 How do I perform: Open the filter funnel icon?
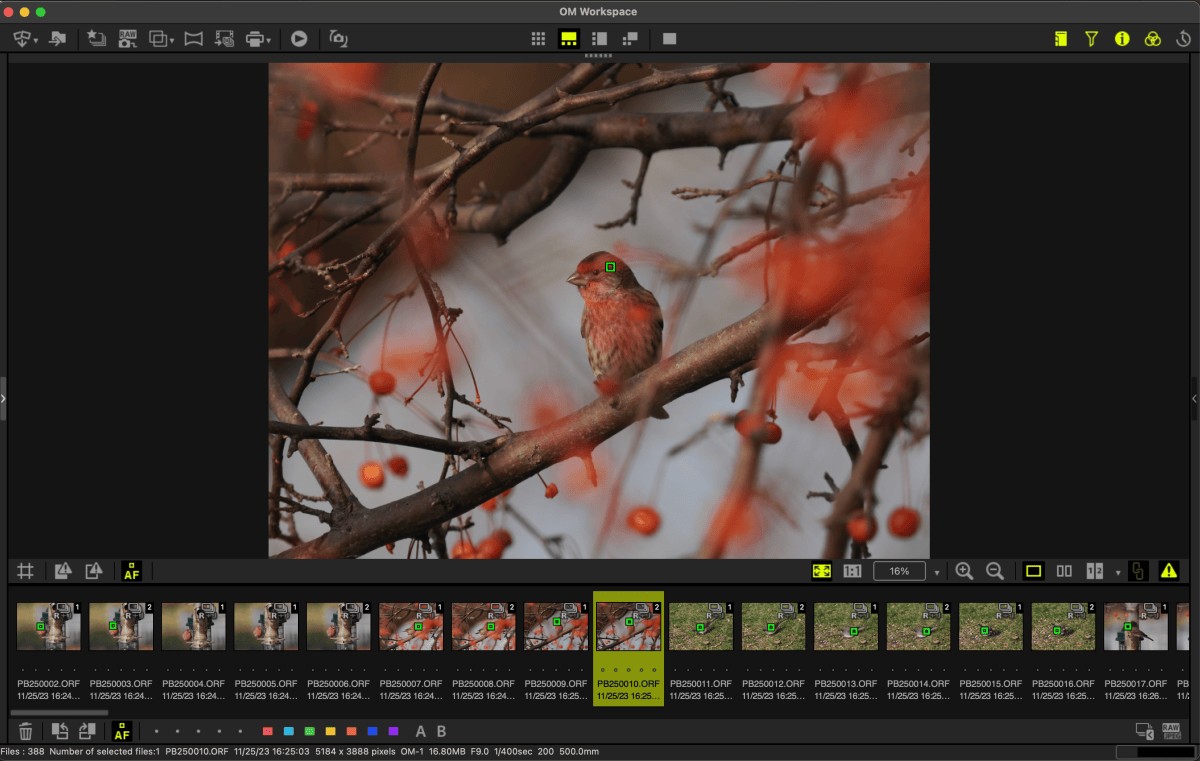(1092, 39)
